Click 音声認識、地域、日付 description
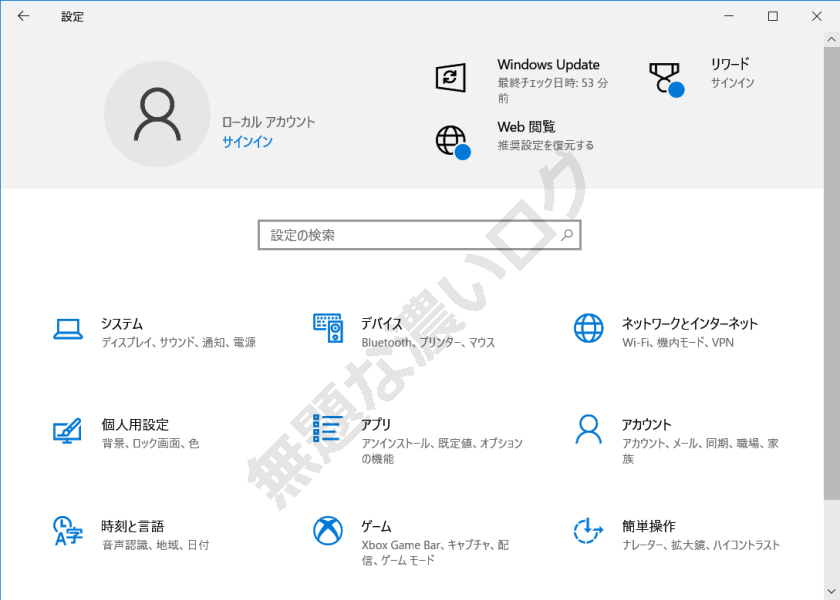This screenshot has width=840, height=600. click(x=155, y=545)
